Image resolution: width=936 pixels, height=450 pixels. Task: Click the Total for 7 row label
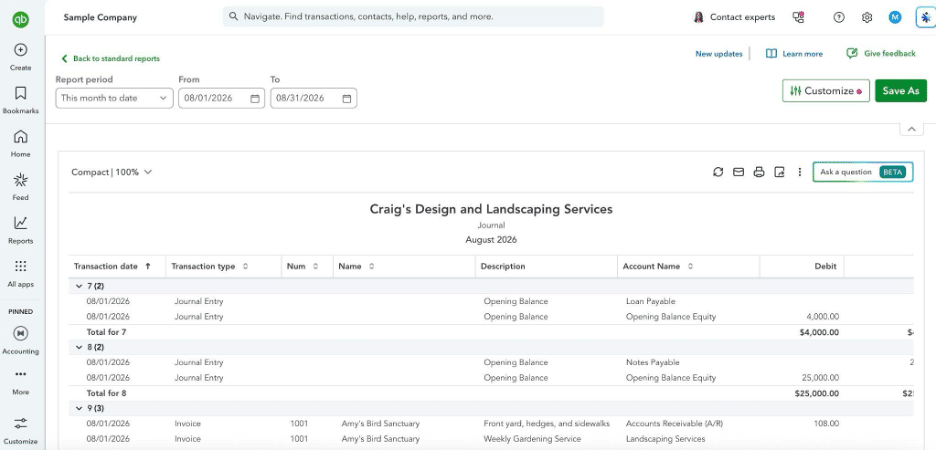point(106,332)
